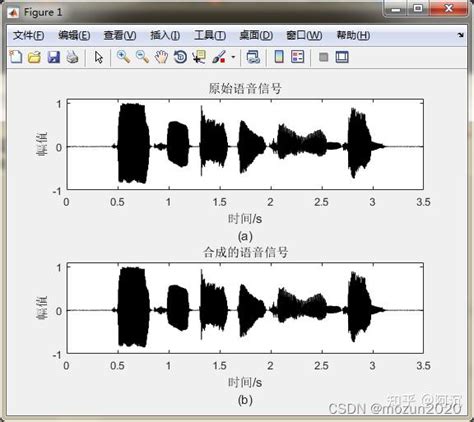Click the title 合成的语音信号
Viewport: 474px width, 422px height.
click(x=245, y=252)
